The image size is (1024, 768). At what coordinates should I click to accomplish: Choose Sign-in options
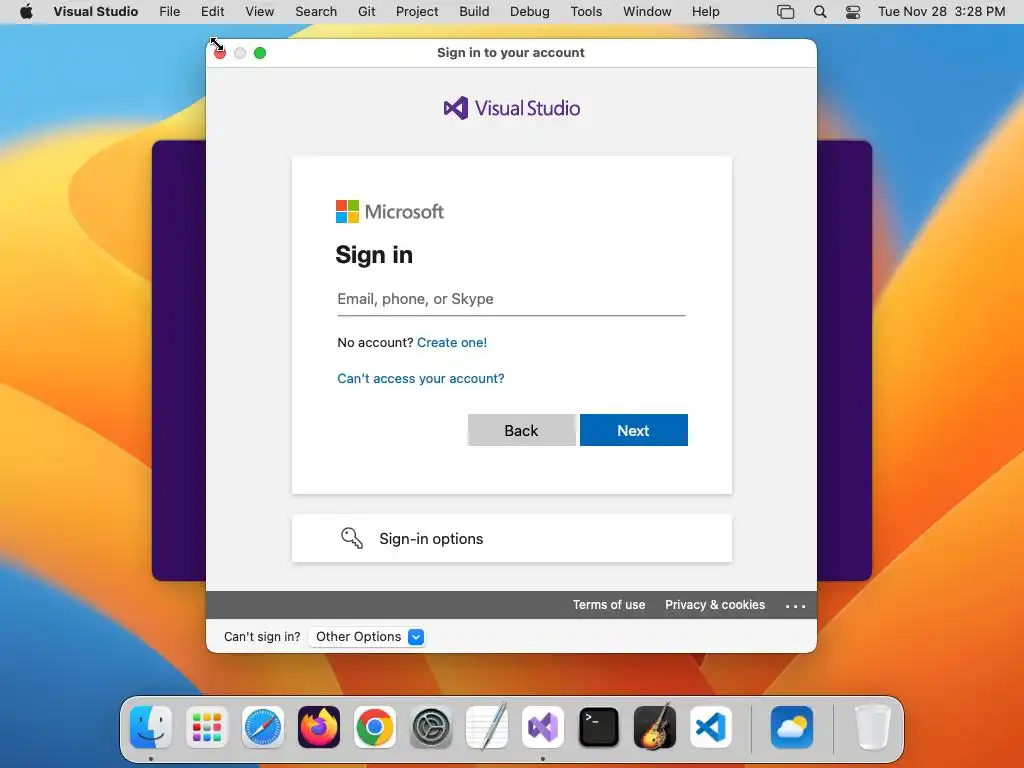(511, 538)
